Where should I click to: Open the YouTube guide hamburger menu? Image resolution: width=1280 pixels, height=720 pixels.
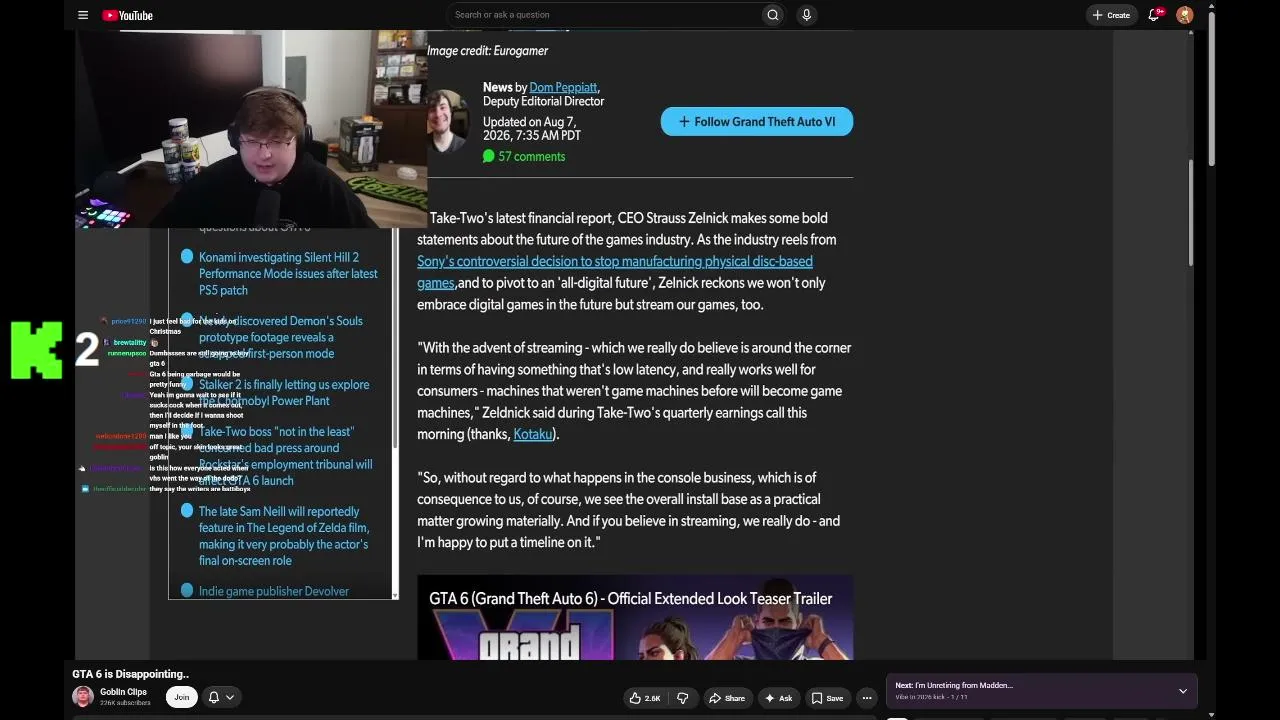click(83, 15)
